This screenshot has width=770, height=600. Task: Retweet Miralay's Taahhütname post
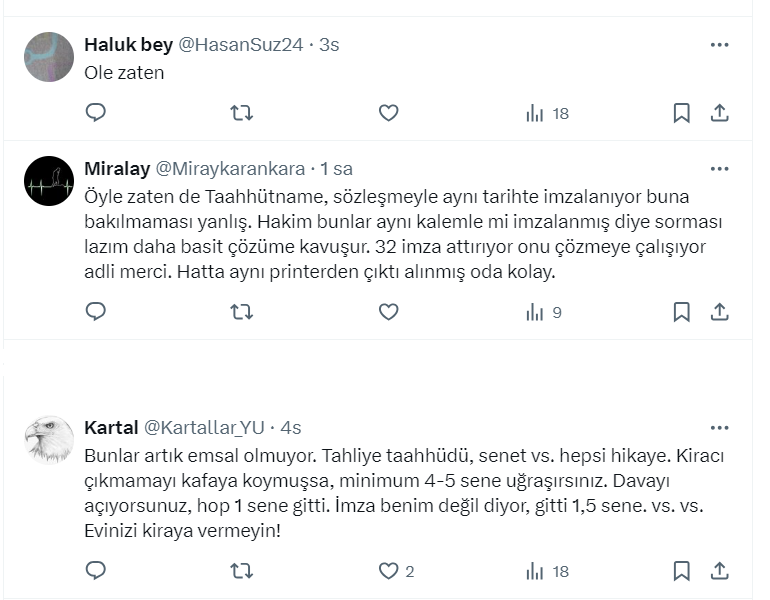[242, 312]
